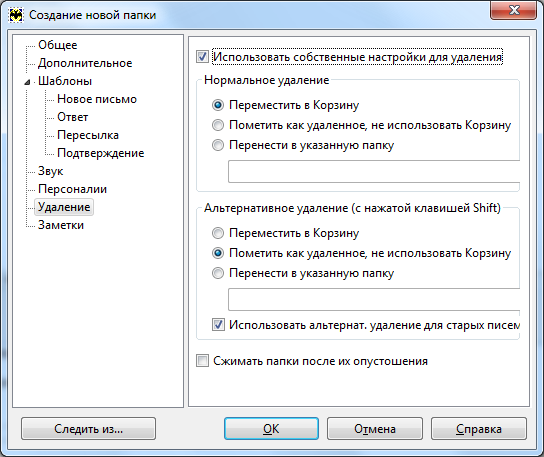Click the OK button
The image size is (544, 457).
[271, 429]
